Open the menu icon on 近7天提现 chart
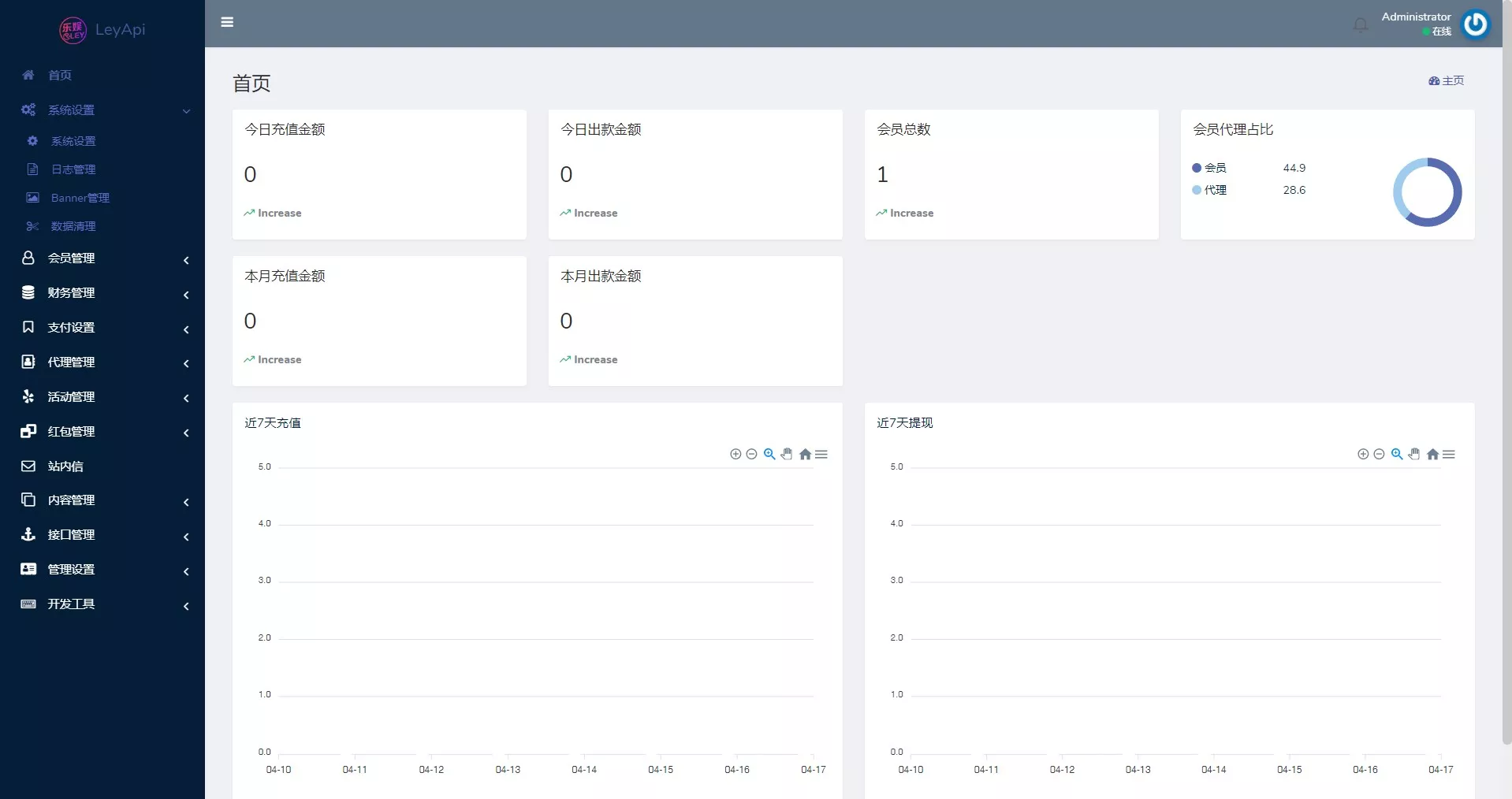The width and height of the screenshot is (1512, 799). 1451,454
